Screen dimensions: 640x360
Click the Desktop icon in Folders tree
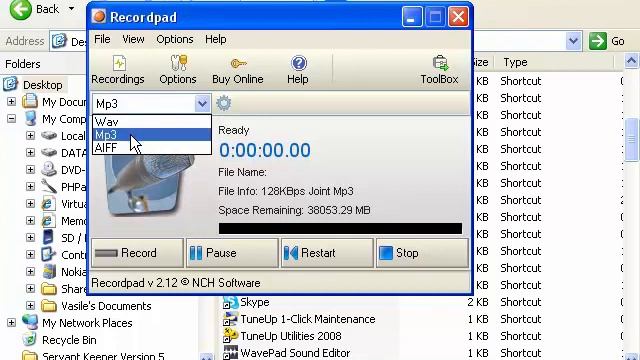pos(11,84)
